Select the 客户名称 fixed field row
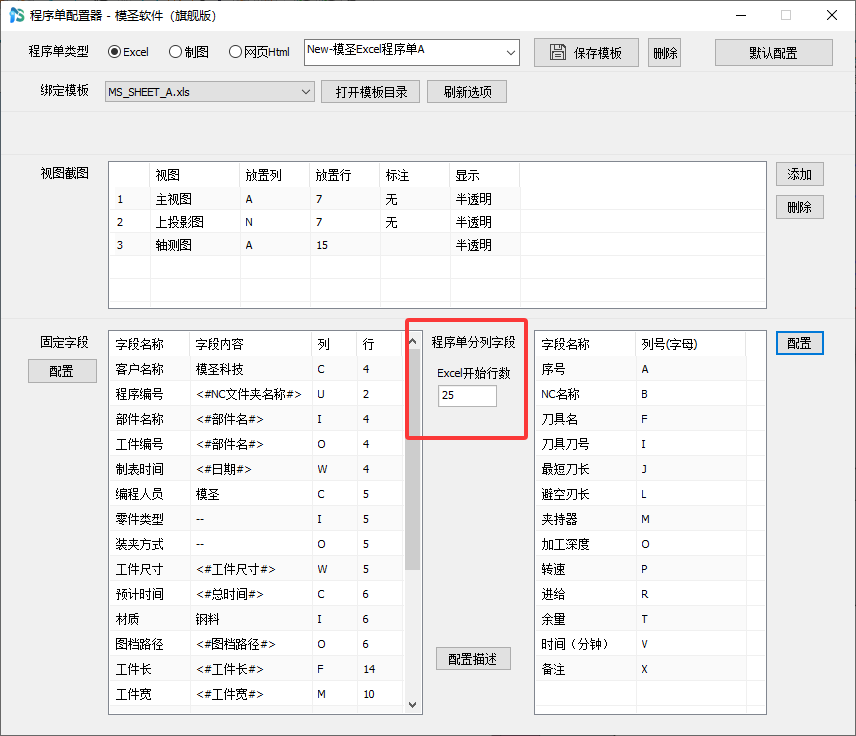856x736 pixels. click(x=257, y=369)
